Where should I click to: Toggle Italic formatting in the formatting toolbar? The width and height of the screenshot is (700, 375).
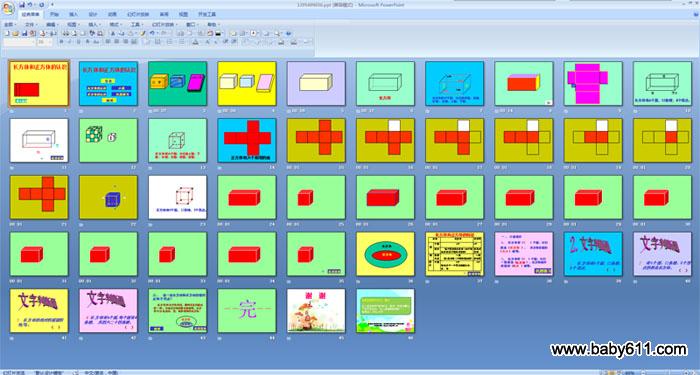click(x=70, y=42)
